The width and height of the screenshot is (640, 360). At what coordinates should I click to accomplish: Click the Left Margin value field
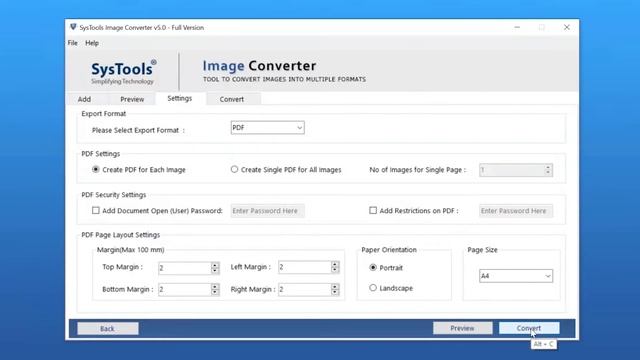click(x=304, y=267)
